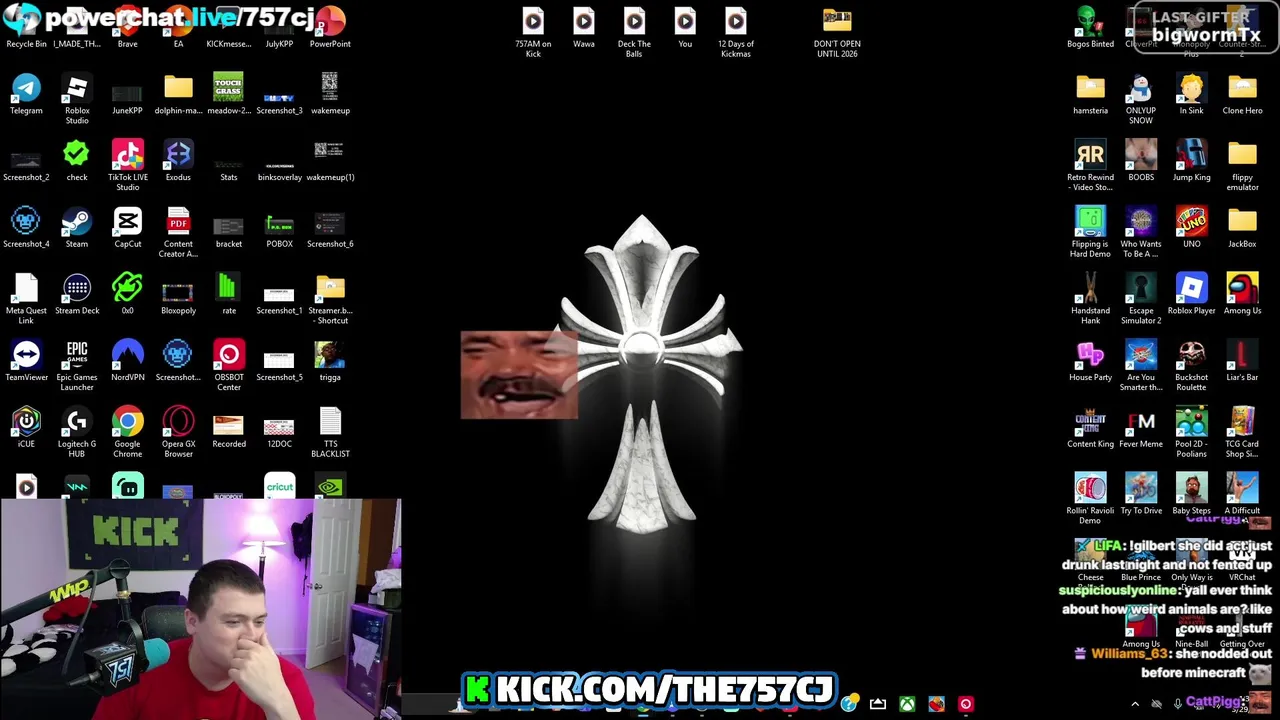1280x720 pixels.
Task: Open Escape Simulator 2 shortcut
Action: point(1141,299)
